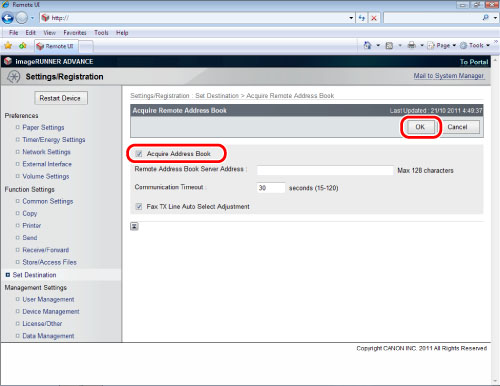
Task: Click the magnifier search icon
Action: coord(486,18)
